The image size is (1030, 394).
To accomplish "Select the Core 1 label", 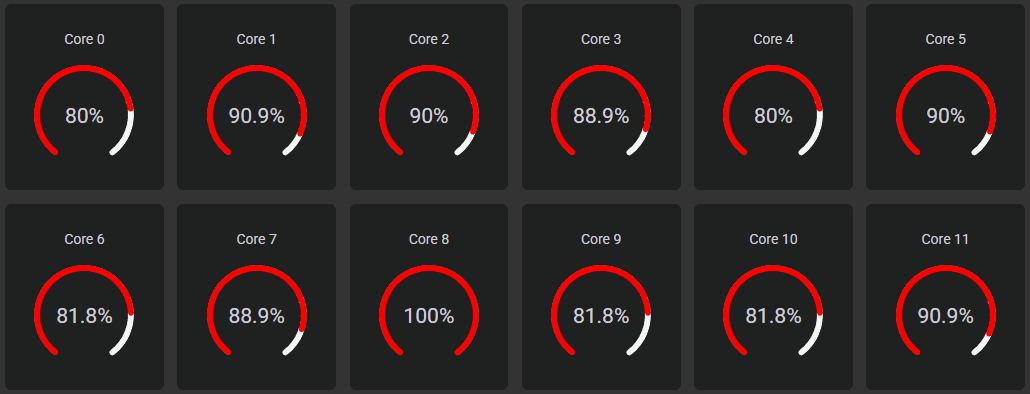I will [x=256, y=39].
